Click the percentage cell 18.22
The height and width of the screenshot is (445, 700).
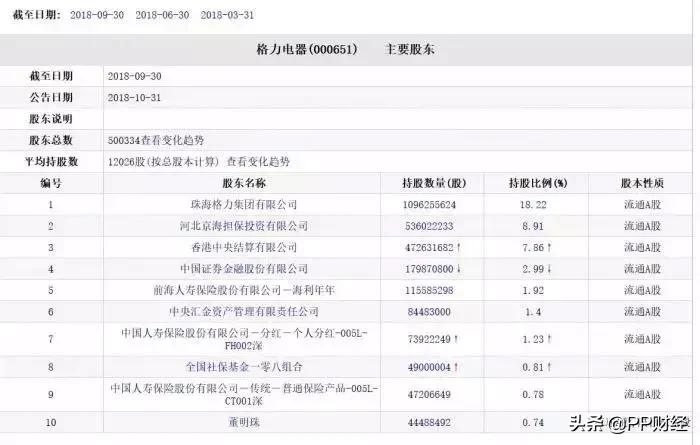pos(533,205)
